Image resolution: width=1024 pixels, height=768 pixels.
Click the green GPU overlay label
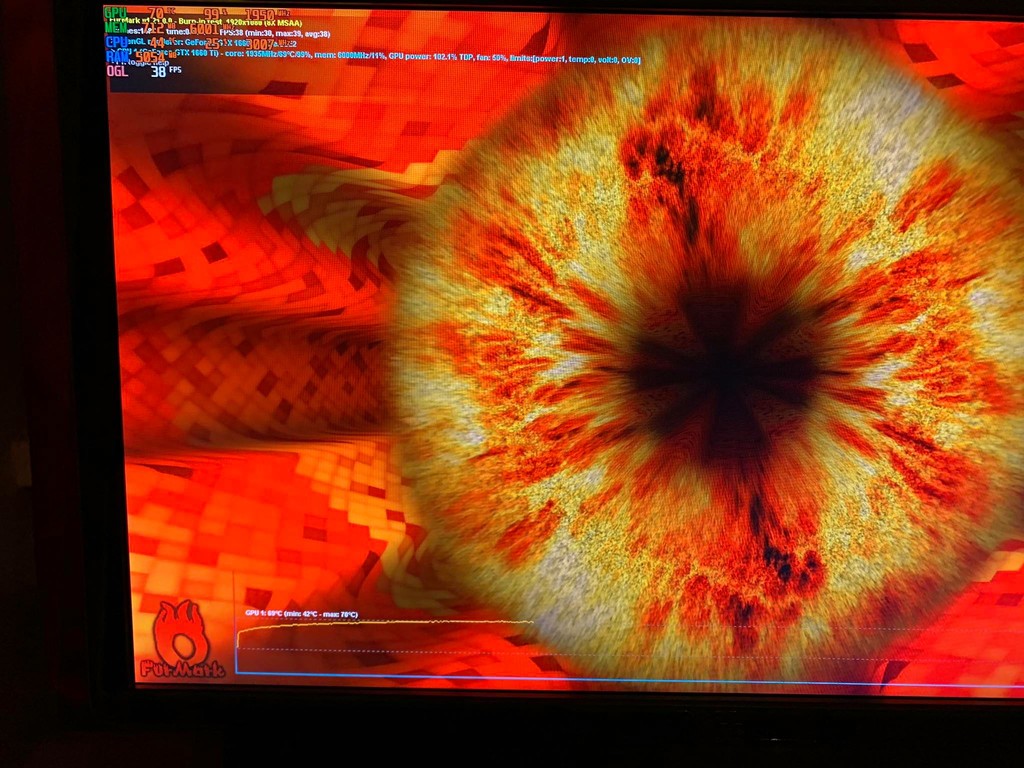coord(116,13)
